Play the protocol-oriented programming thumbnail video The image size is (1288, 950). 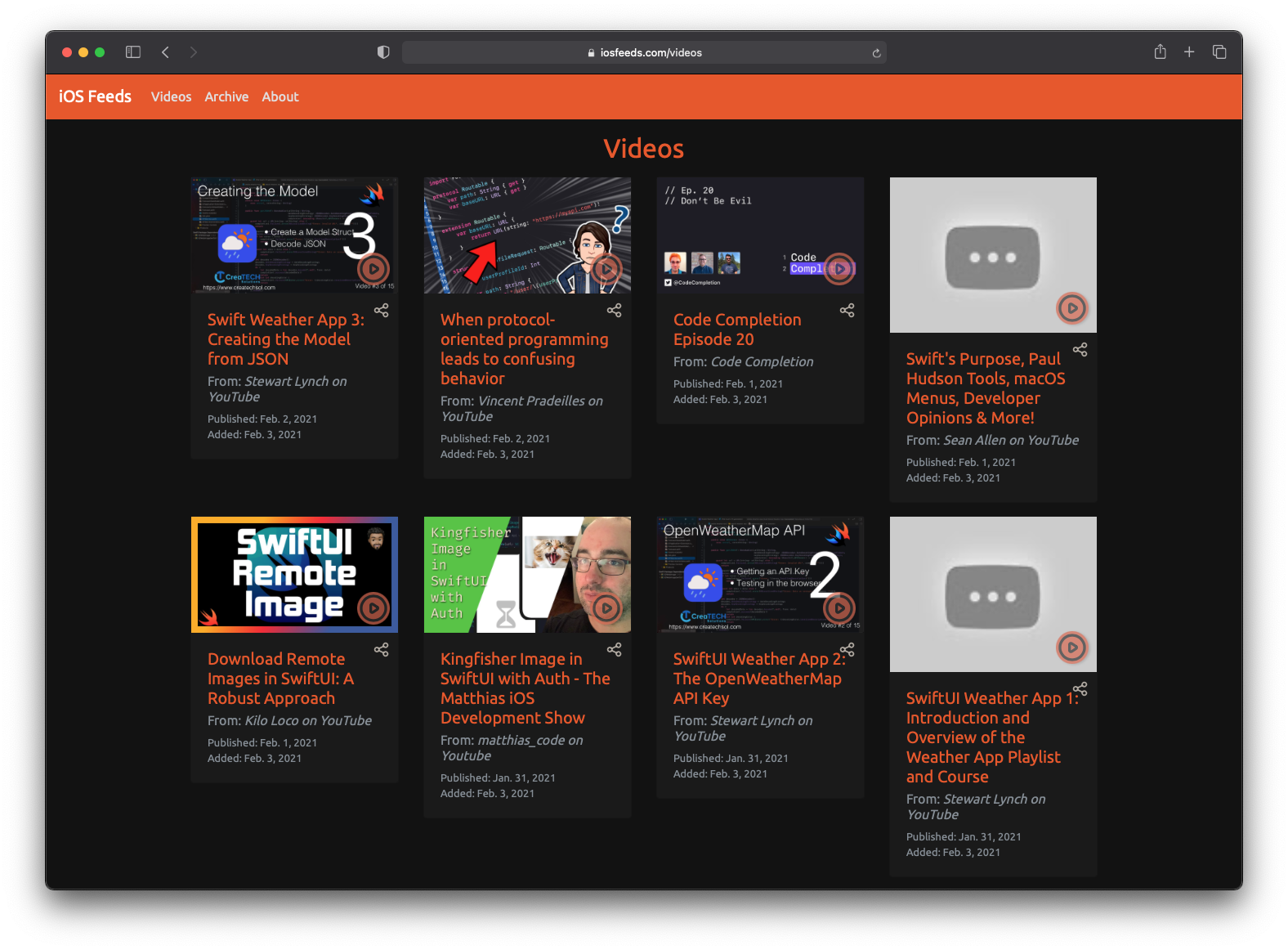tap(606, 269)
